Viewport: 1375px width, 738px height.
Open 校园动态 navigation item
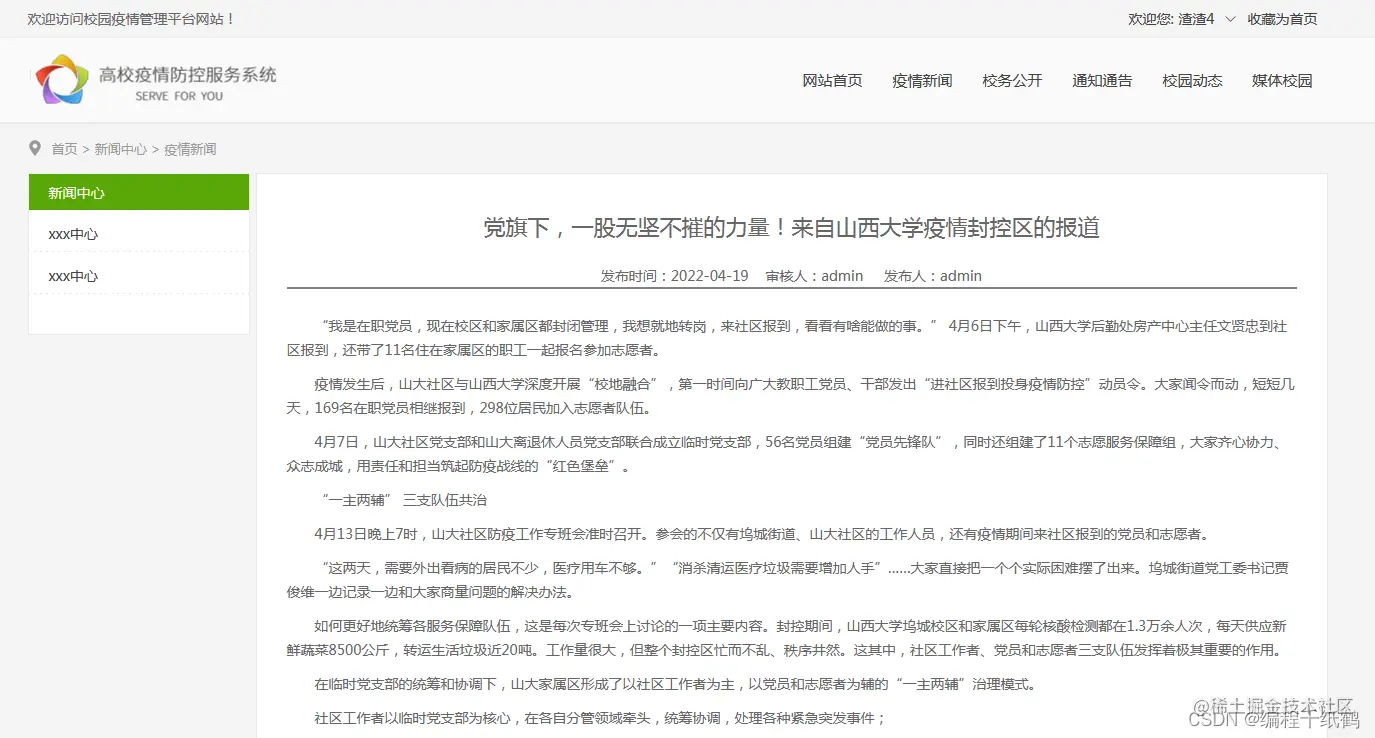click(x=1192, y=81)
